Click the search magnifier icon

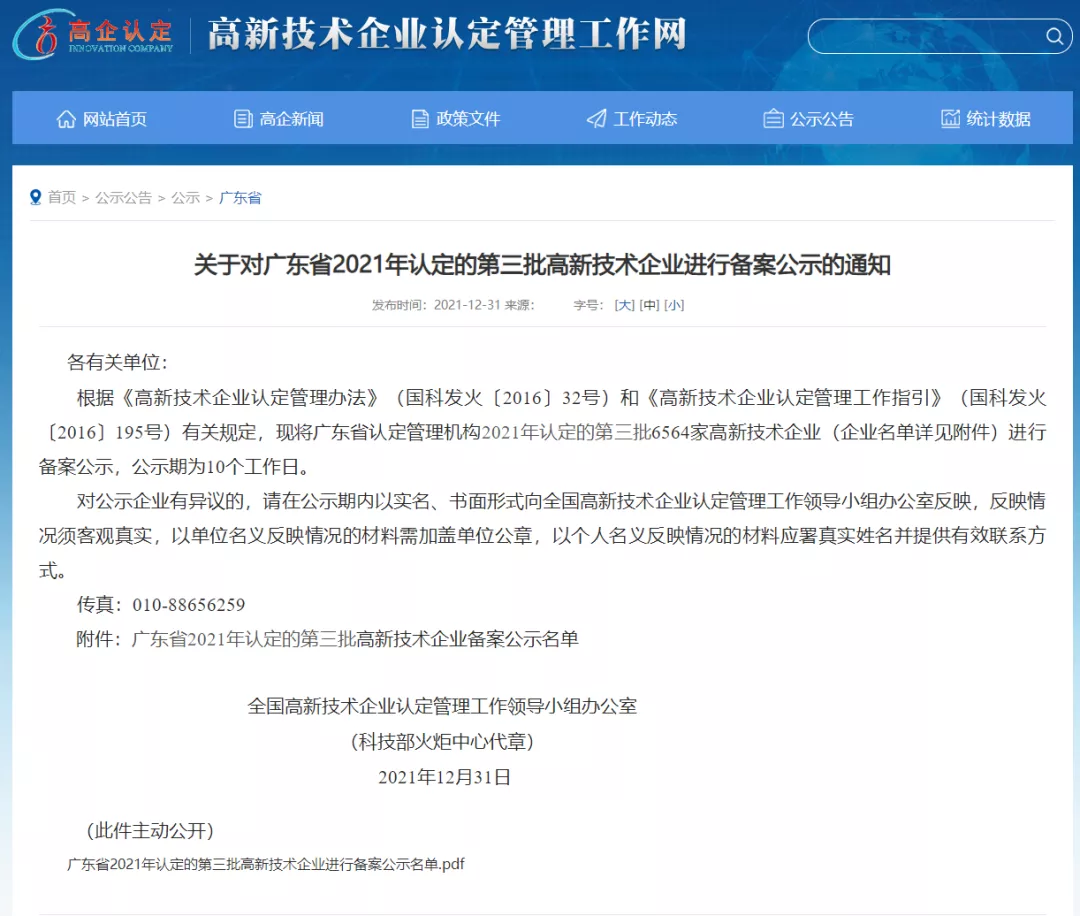(x=1054, y=37)
